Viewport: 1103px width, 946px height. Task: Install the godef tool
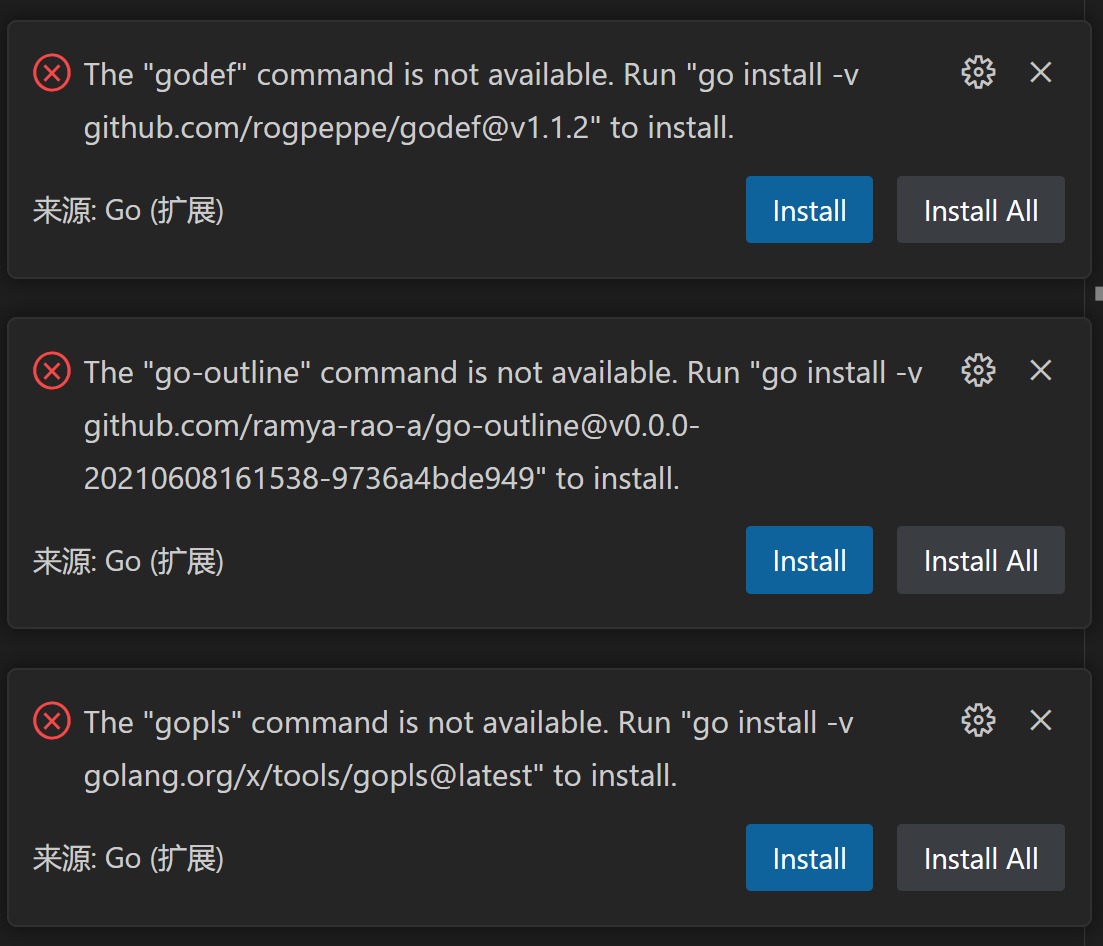point(809,210)
